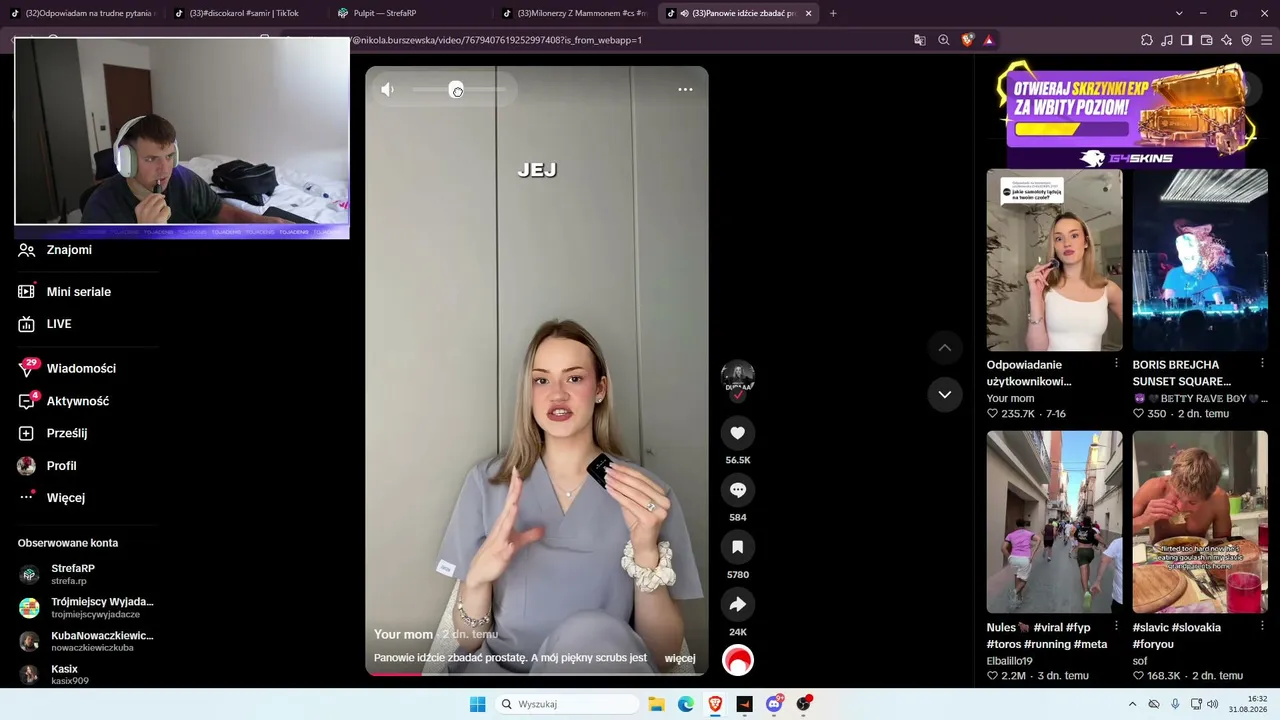This screenshot has width=1280, height=720.
Task: Toggle the system microphone tray icon
Action: coord(1175,704)
